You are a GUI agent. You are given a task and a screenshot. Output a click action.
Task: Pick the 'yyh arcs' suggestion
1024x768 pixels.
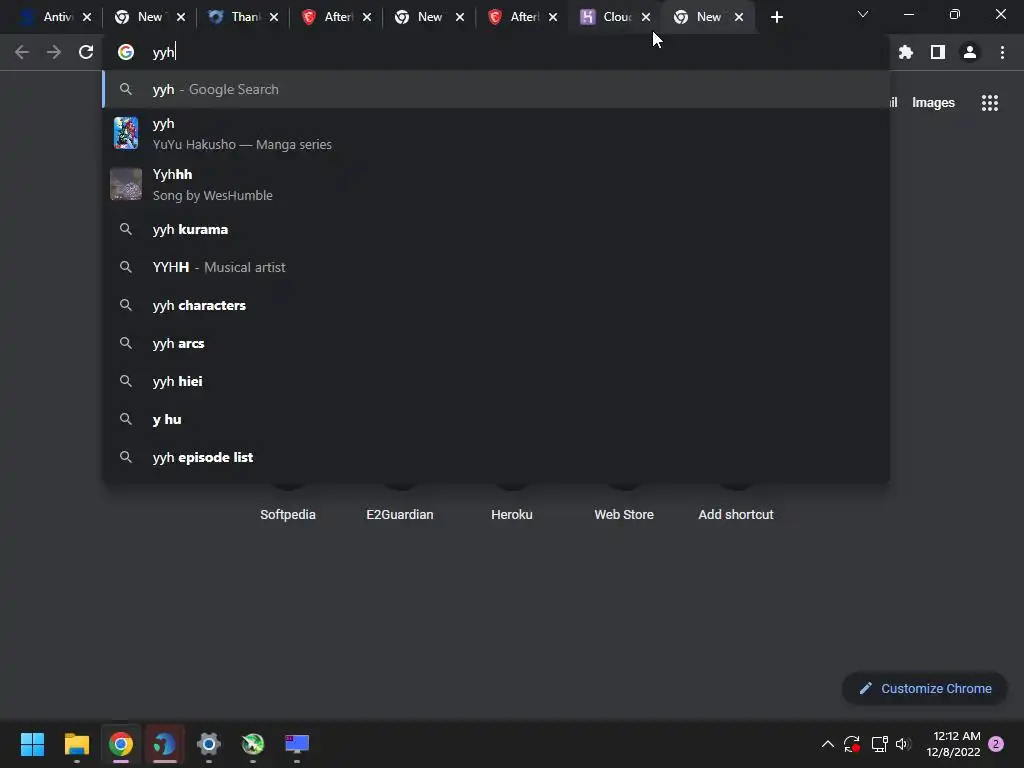(496, 343)
